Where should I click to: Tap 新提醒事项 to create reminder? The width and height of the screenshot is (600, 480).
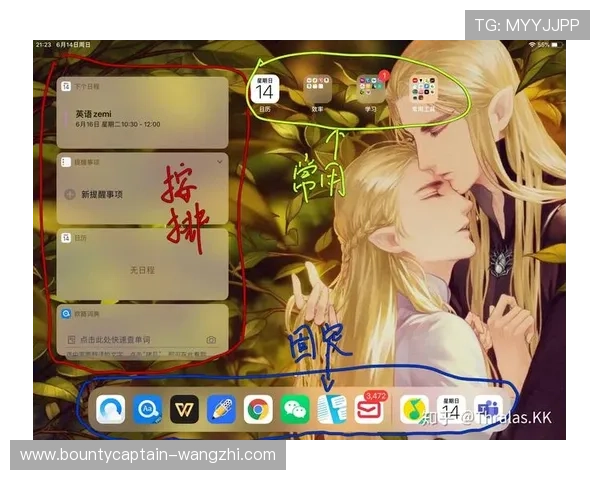coord(102,194)
